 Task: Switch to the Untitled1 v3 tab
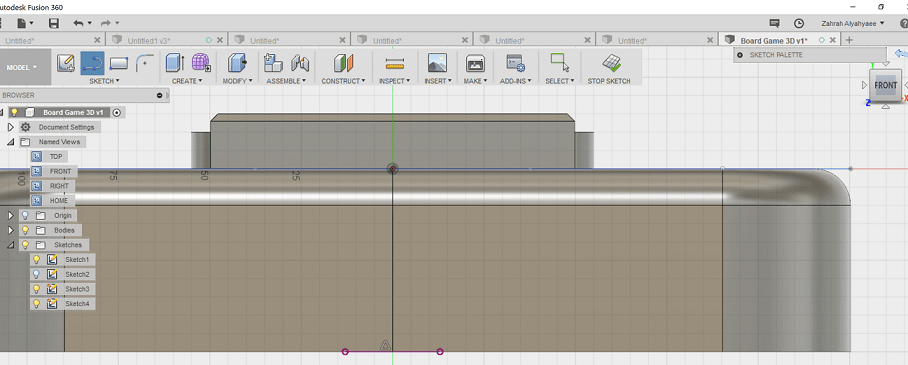[148, 41]
